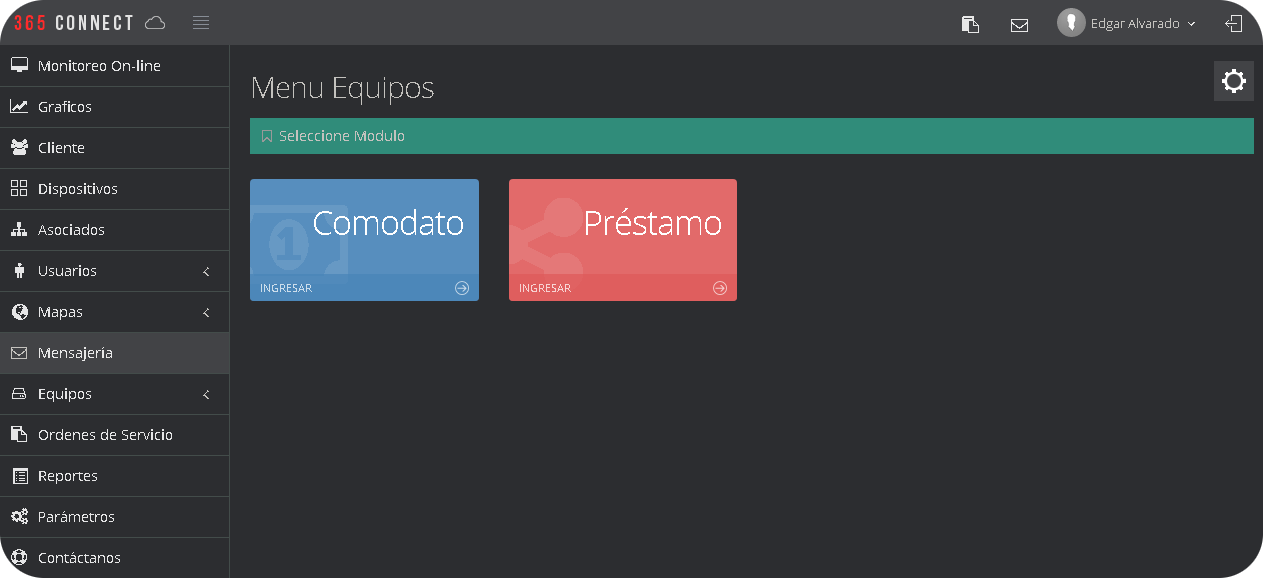Click the cloud icon beside 365 Connect

click(154, 22)
